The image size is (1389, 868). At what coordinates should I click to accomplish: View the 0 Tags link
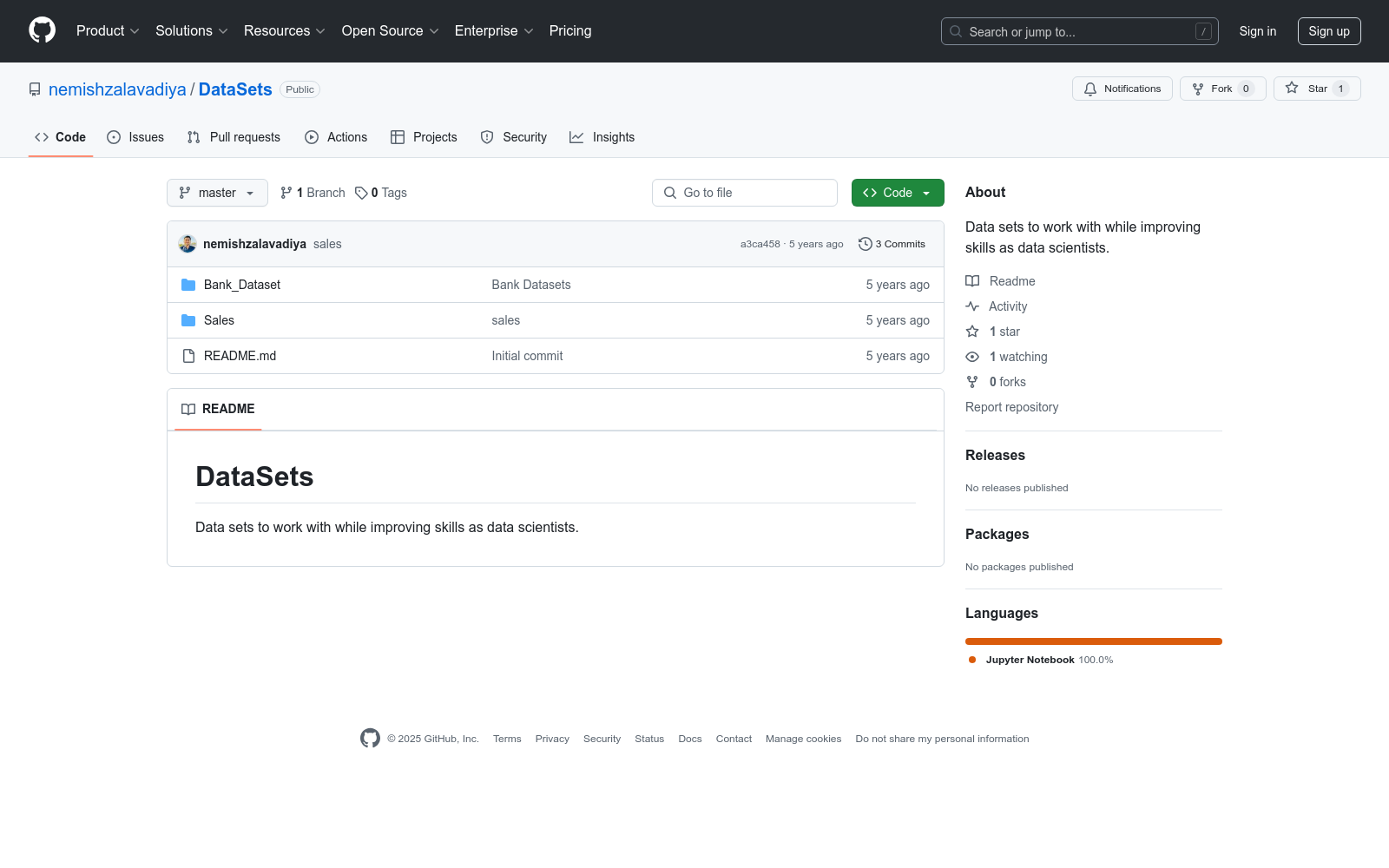click(381, 193)
